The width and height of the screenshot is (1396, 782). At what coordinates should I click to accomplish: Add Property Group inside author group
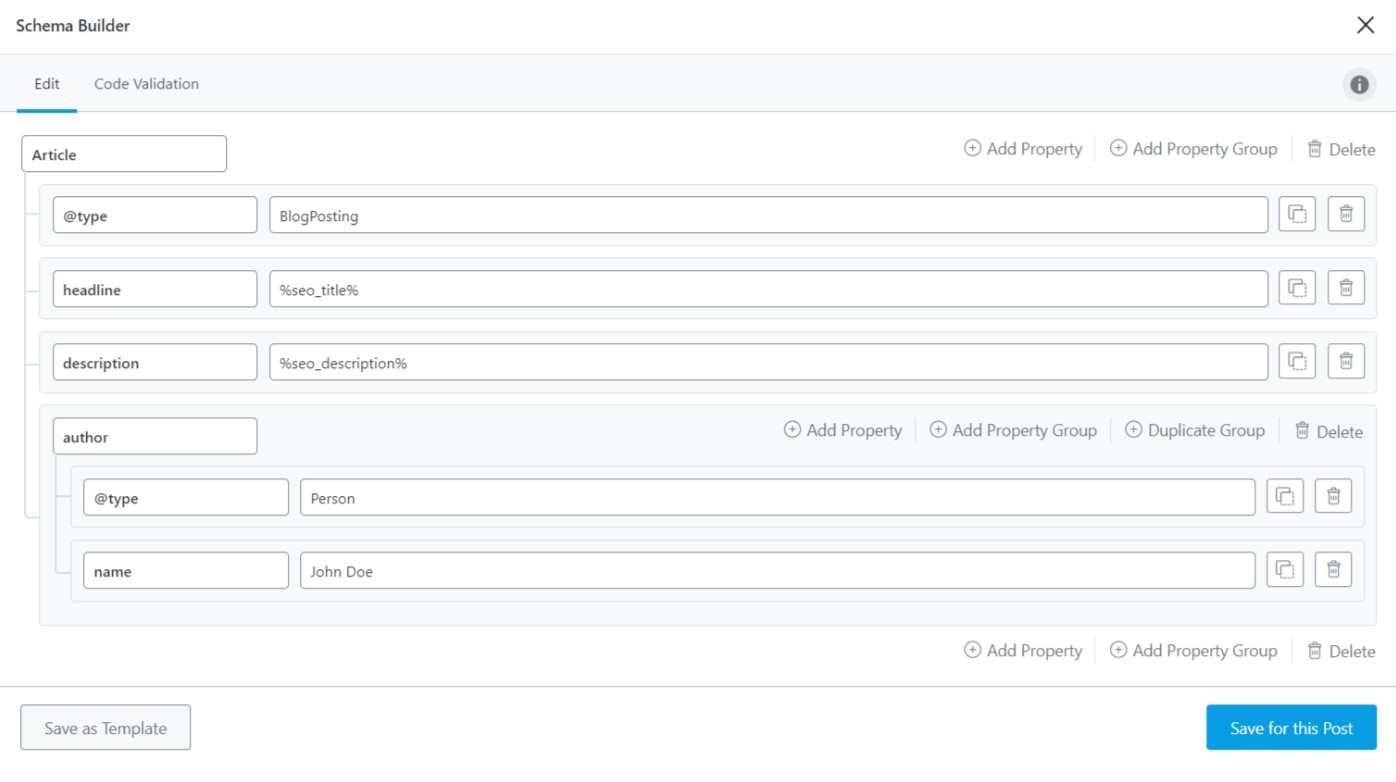[x=1013, y=430]
